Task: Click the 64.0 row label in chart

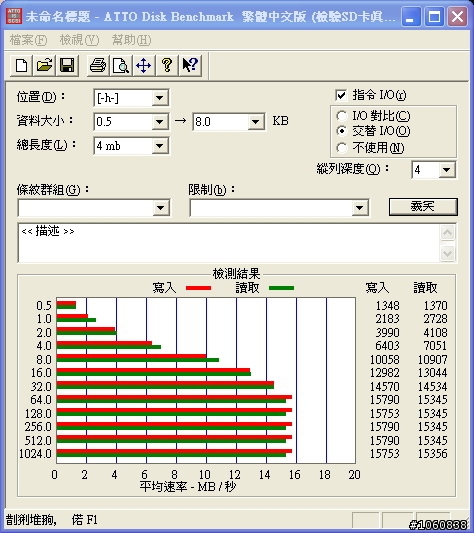Action: (41, 399)
